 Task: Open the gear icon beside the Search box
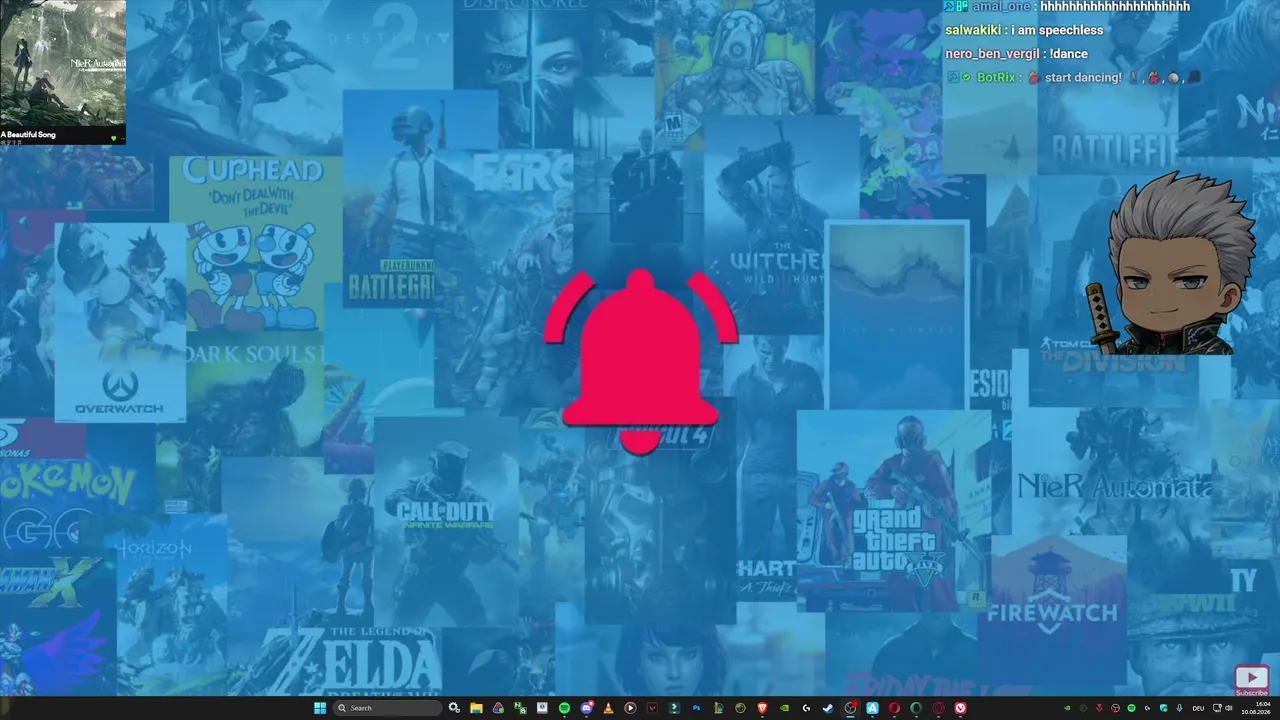(455, 708)
